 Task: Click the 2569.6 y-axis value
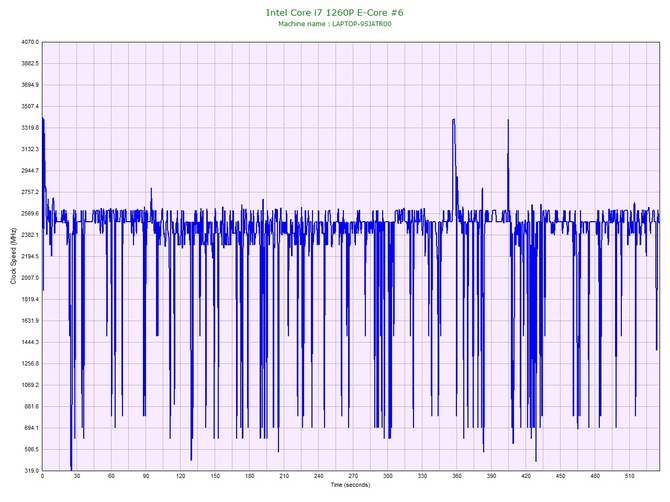click(30, 213)
